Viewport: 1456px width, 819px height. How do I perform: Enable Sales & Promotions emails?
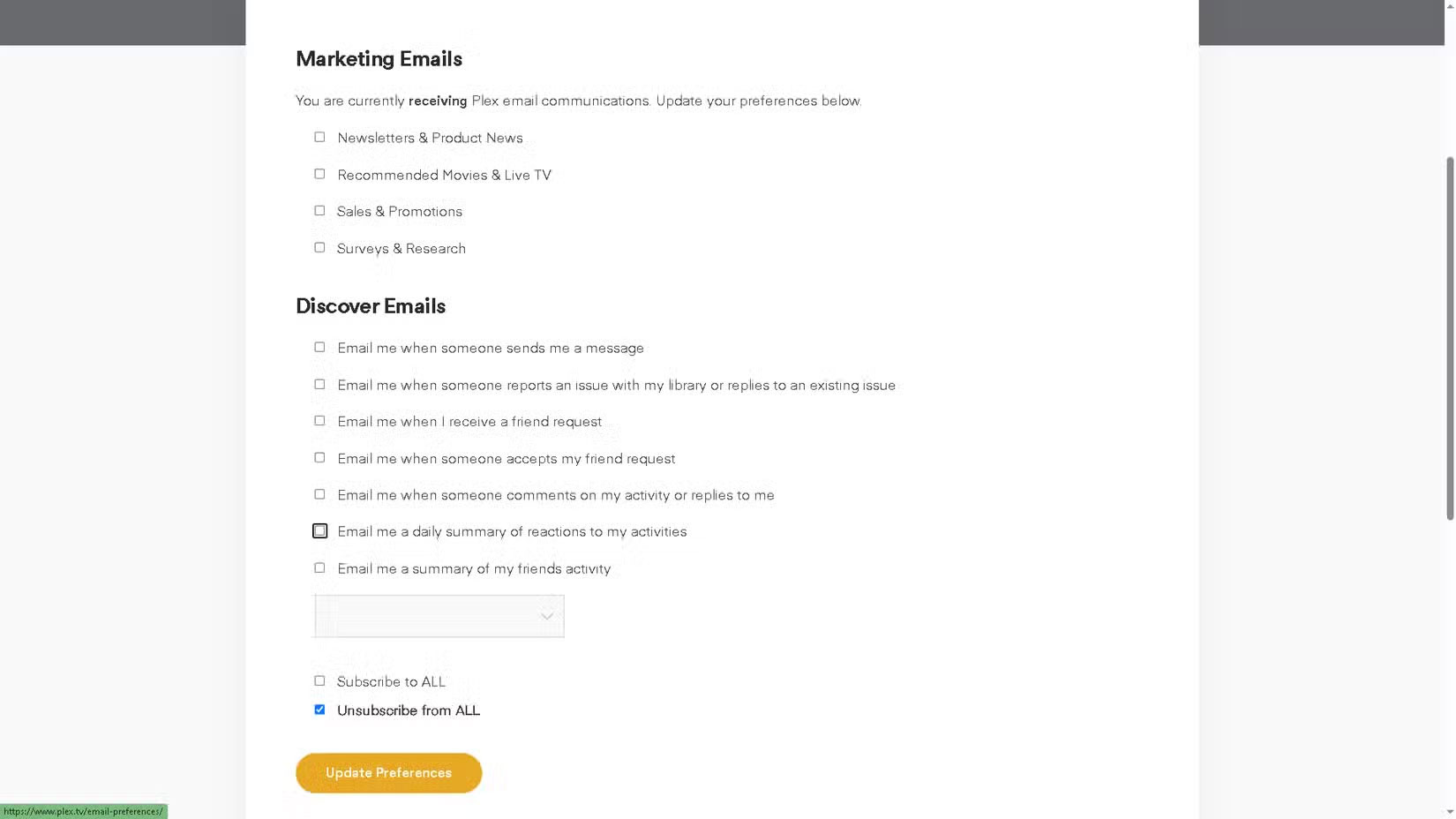point(319,210)
